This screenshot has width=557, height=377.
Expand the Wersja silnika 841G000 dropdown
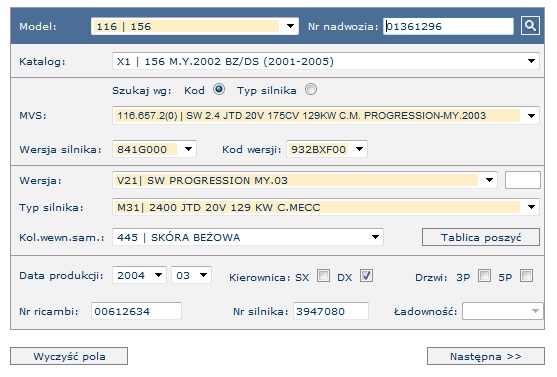154,149
